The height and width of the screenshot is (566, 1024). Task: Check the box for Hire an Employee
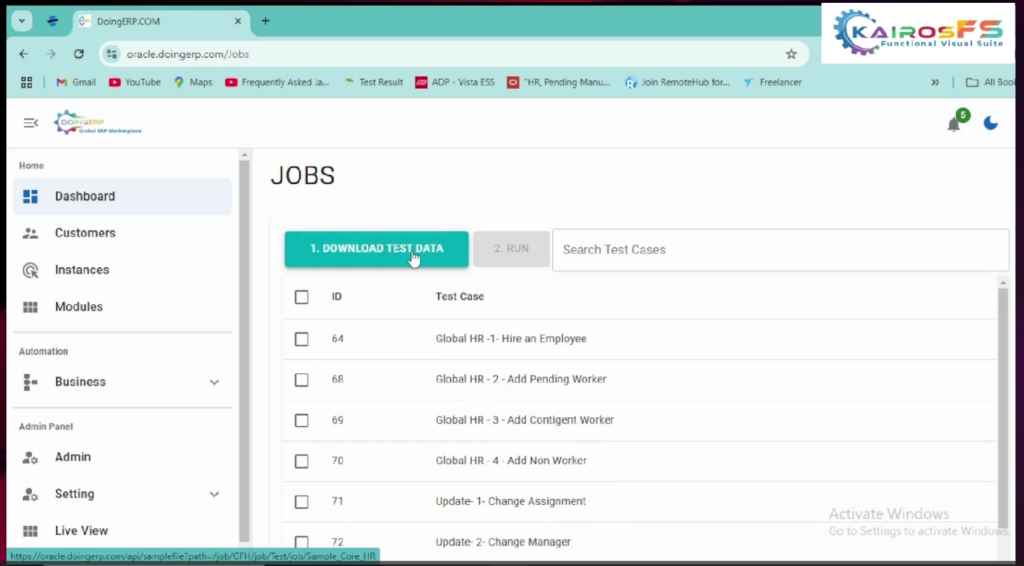[x=302, y=339]
